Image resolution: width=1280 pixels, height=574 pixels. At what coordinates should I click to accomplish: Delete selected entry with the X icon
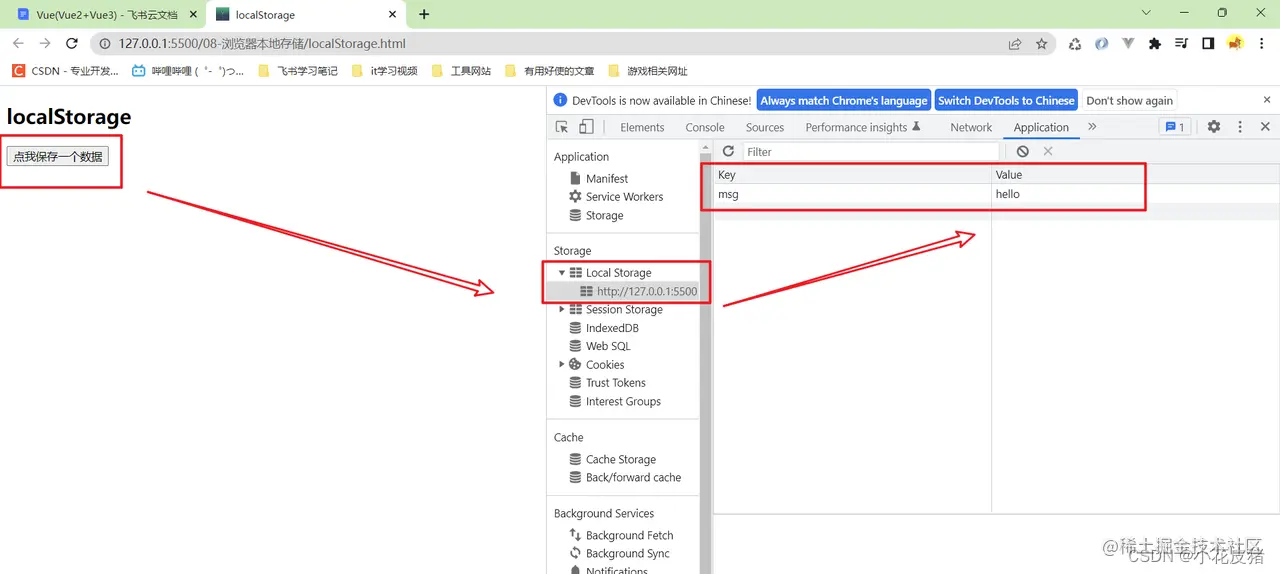click(x=1048, y=151)
